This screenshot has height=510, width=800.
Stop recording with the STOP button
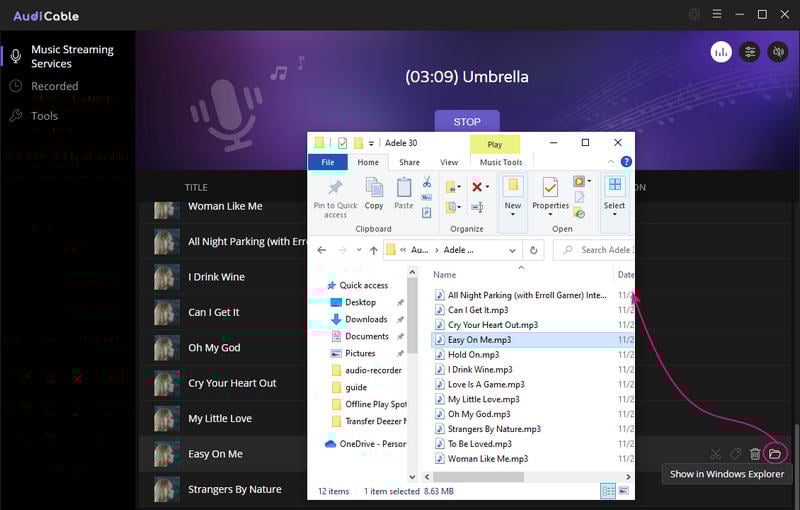[467, 122]
